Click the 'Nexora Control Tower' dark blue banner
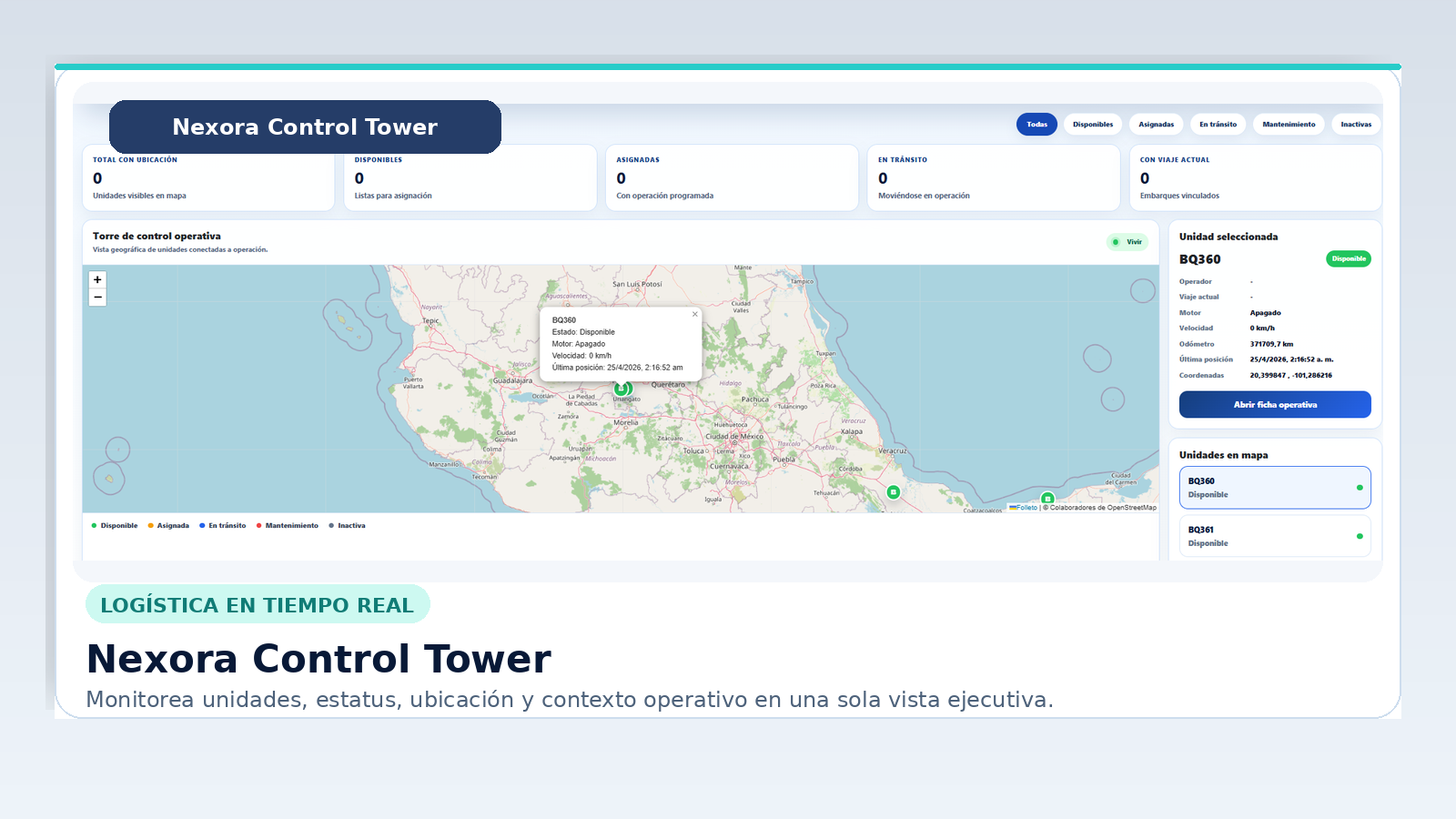Viewport: 1456px width, 819px height. click(x=305, y=126)
